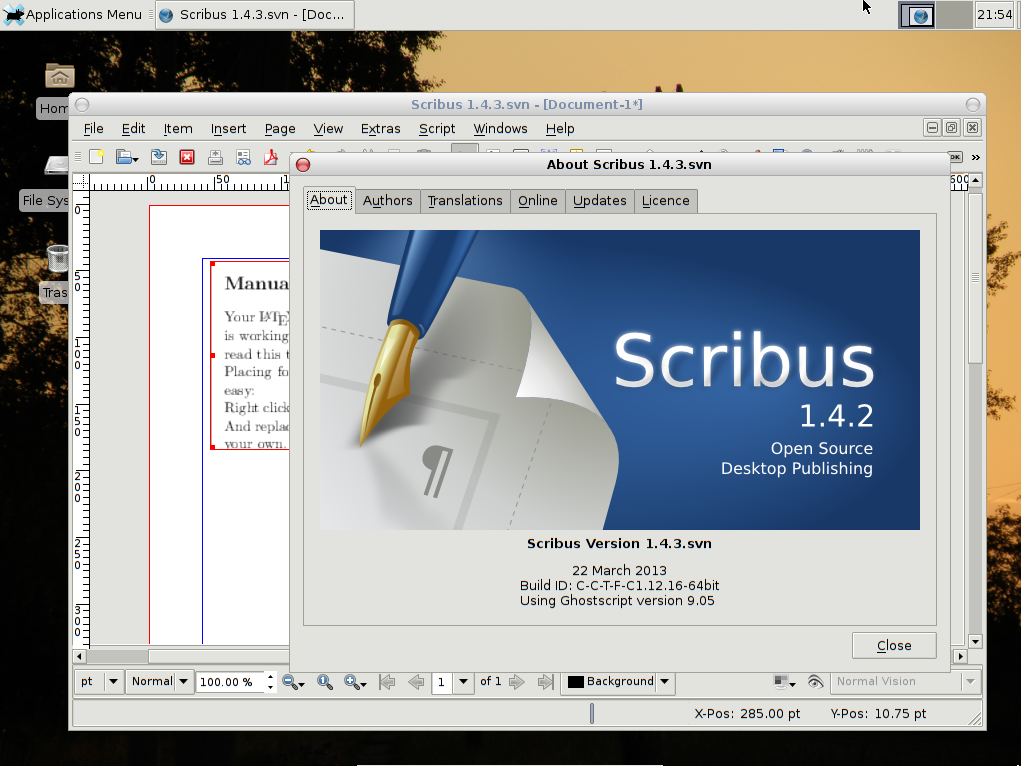The width and height of the screenshot is (1021, 766).
Task: Click the horizontal scrollbar left arrow
Action: pyautogui.click(x=79, y=656)
